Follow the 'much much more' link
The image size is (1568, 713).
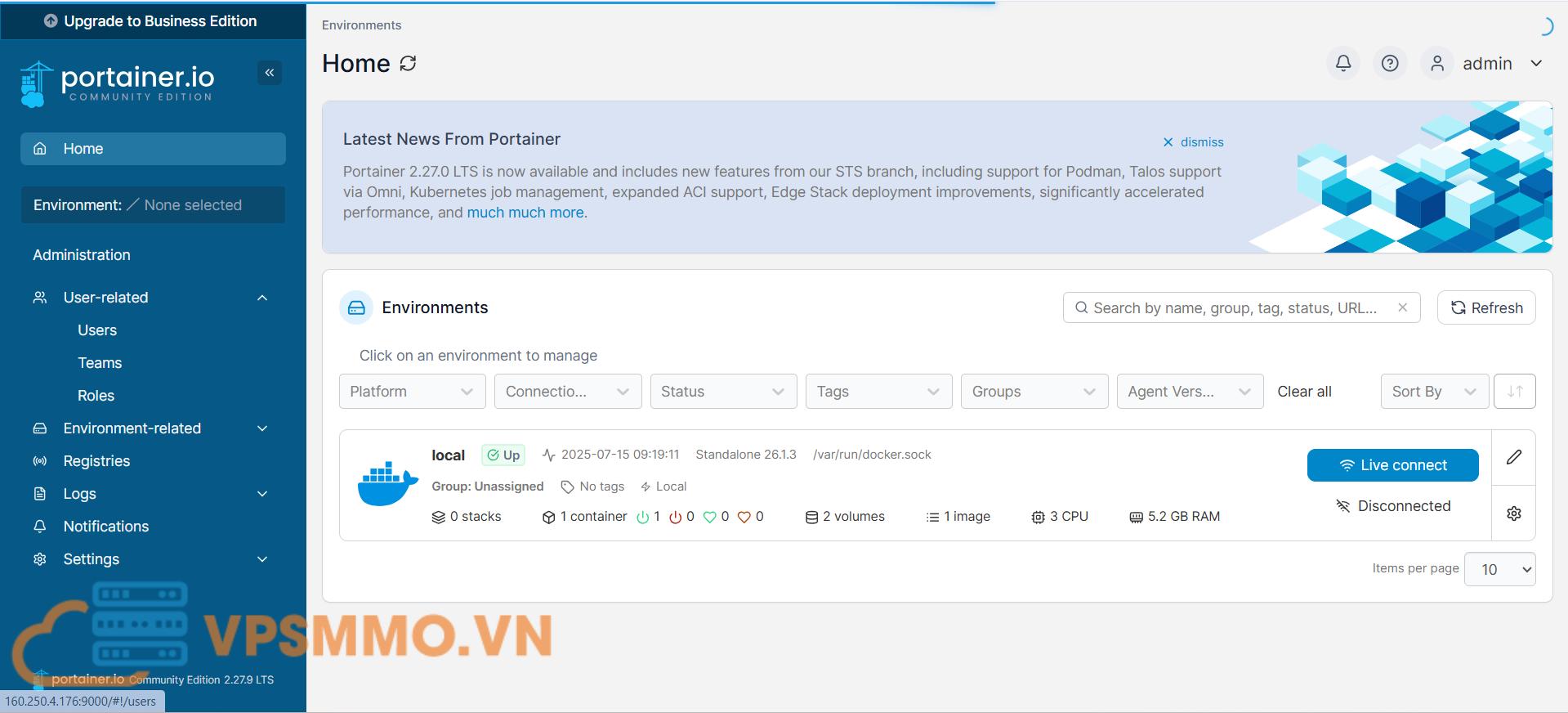525,213
